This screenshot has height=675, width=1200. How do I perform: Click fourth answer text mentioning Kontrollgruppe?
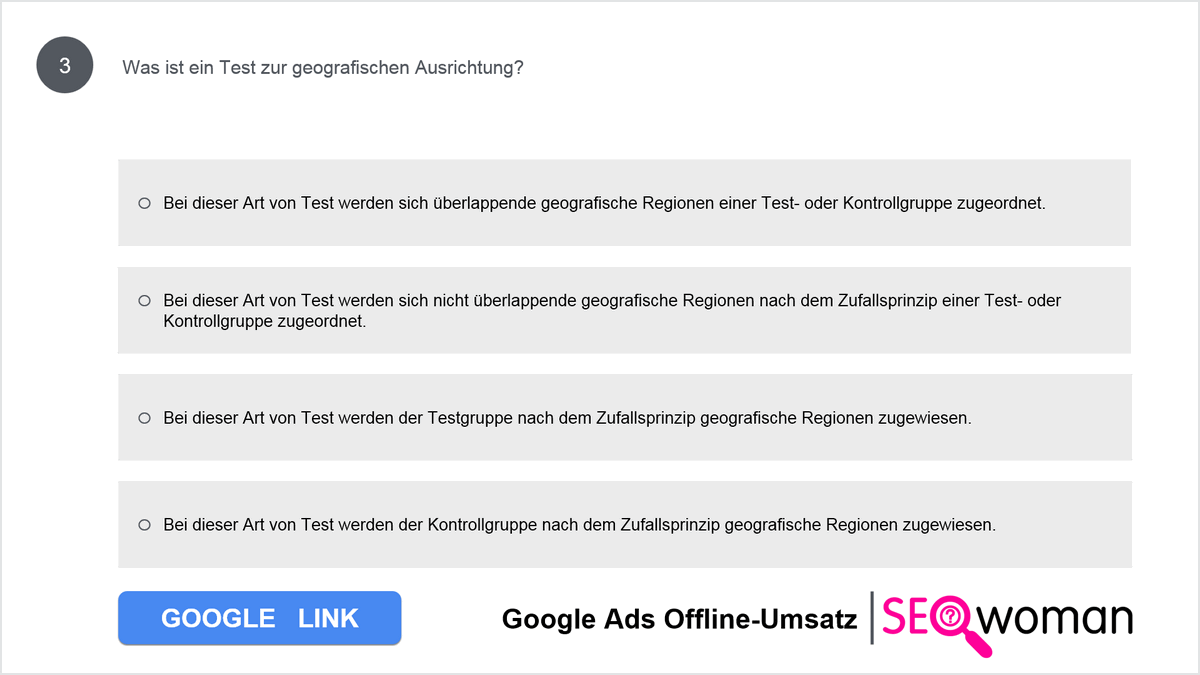pos(580,524)
